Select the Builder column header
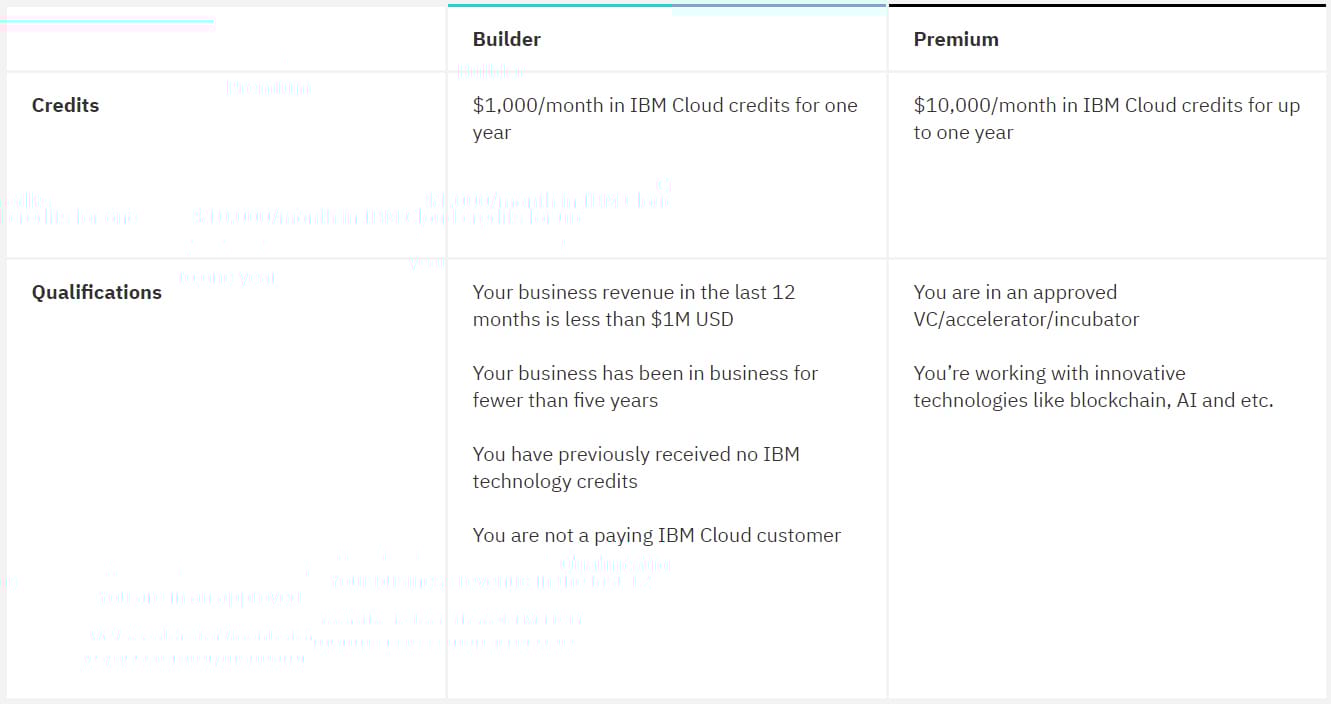The width and height of the screenshot is (1331, 704). (x=506, y=40)
